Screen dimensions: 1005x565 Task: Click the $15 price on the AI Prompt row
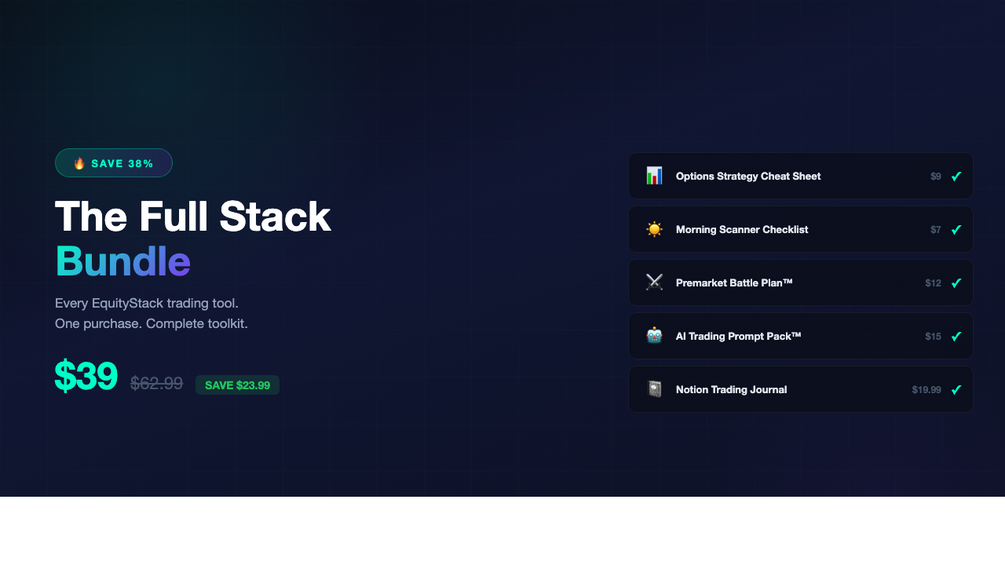tap(933, 336)
